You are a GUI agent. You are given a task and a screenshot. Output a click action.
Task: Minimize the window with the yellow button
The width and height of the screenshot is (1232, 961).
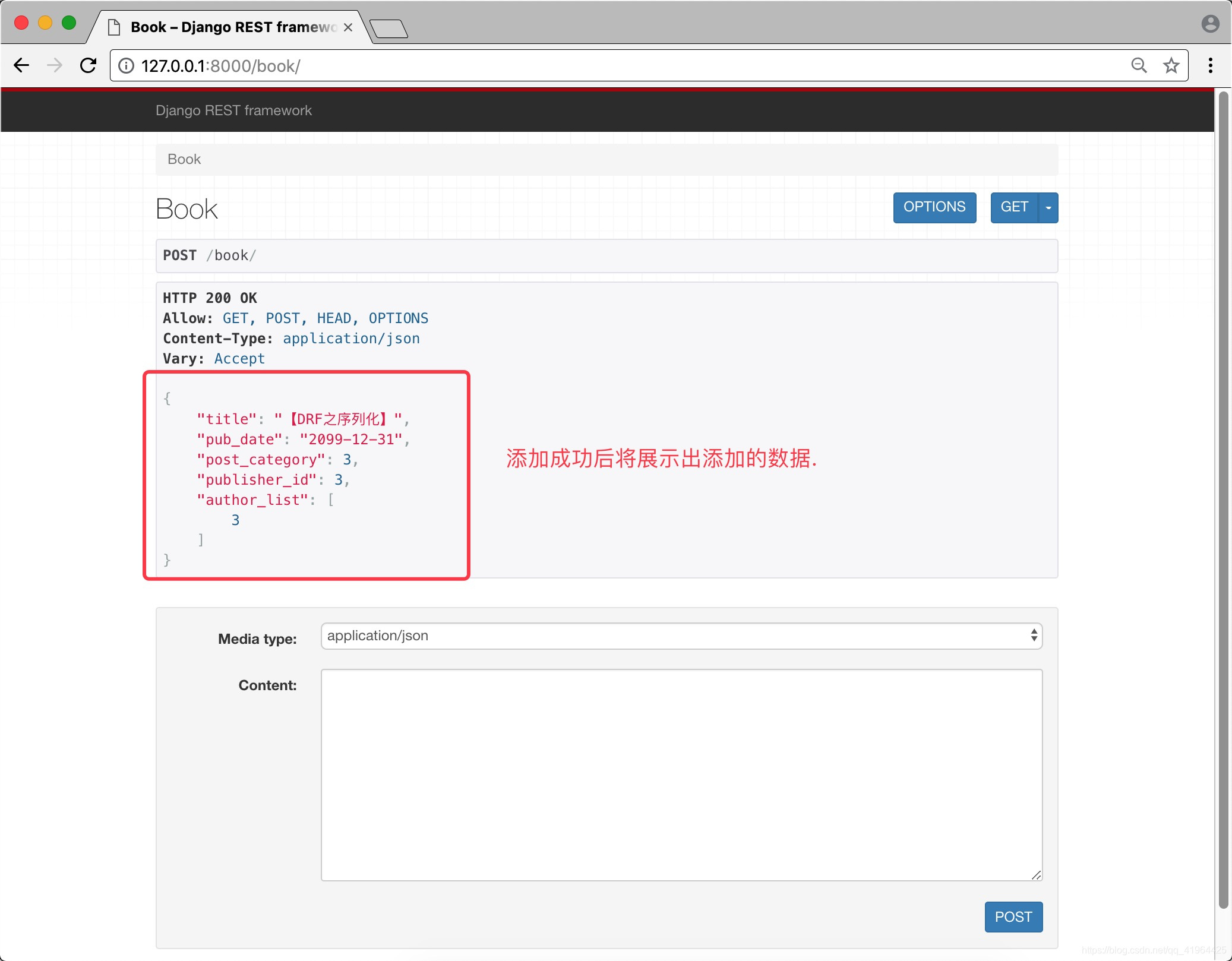(45, 23)
